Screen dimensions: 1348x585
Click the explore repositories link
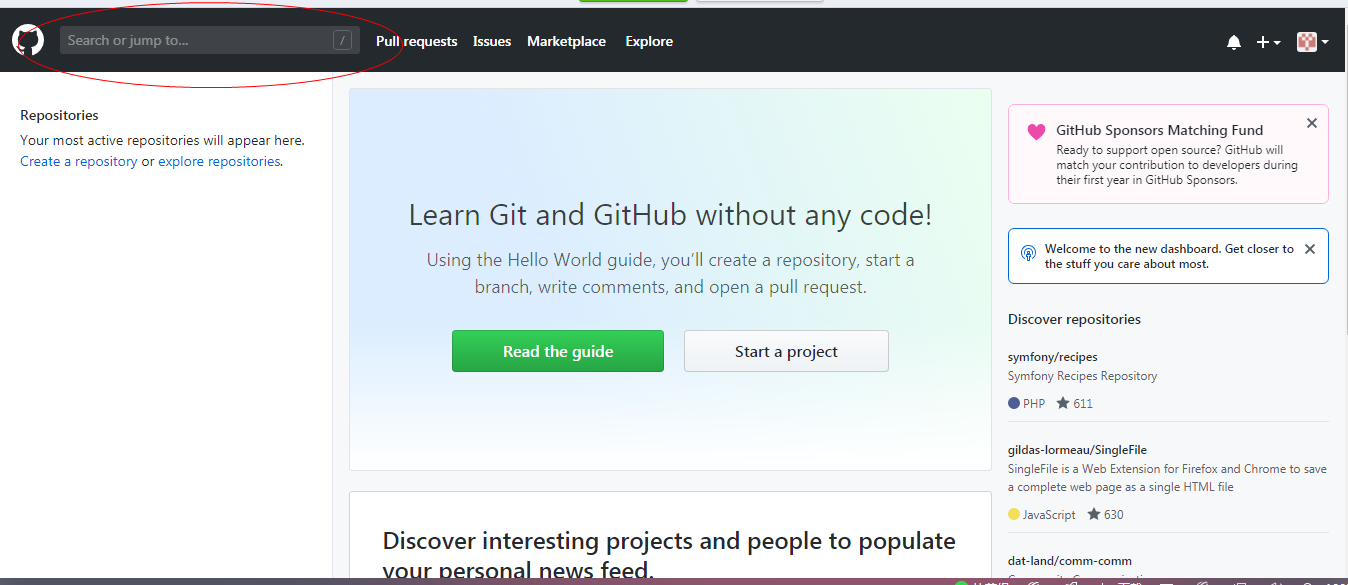[219, 161]
